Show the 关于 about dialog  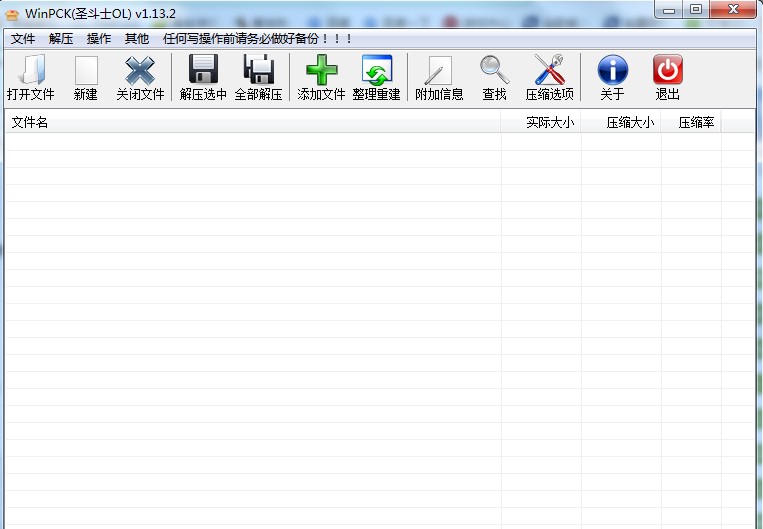coord(612,78)
